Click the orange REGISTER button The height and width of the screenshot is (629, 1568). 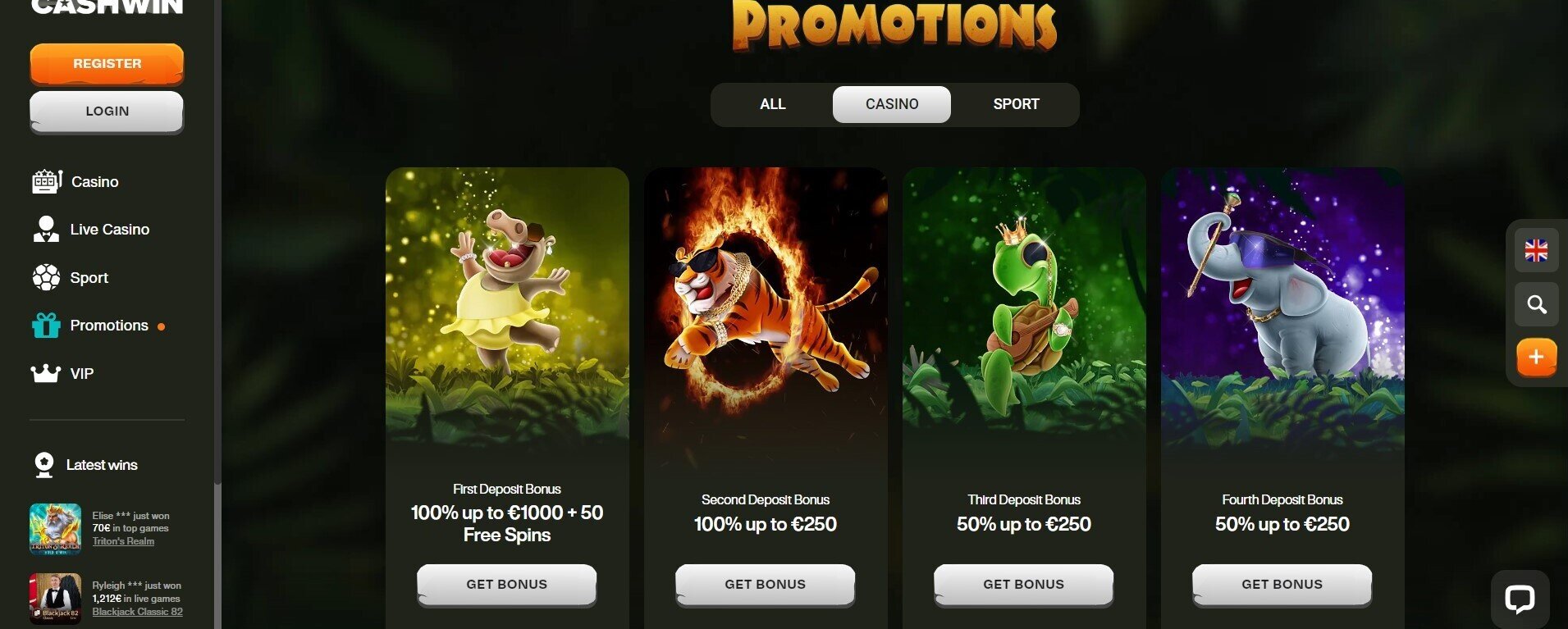[107, 64]
